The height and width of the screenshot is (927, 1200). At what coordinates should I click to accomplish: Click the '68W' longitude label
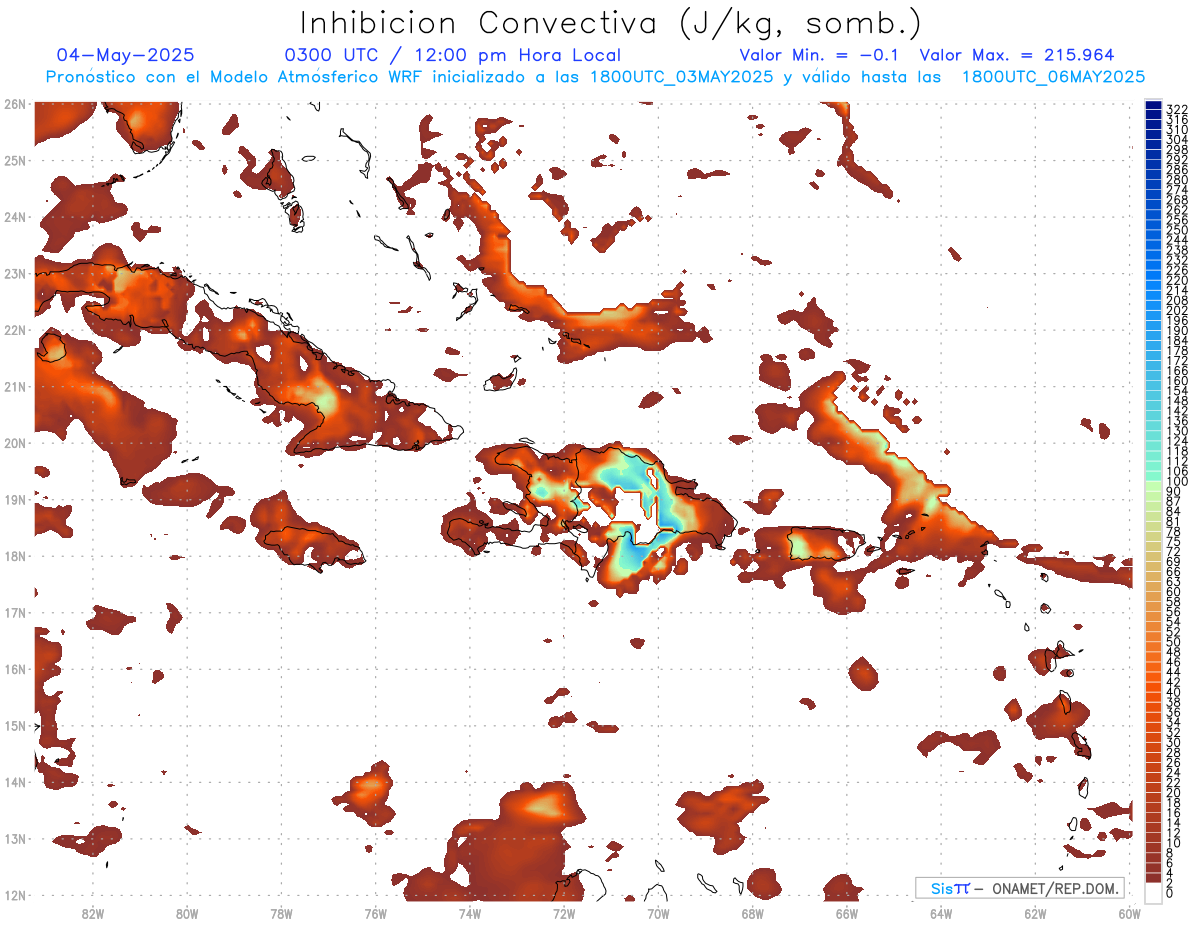click(x=753, y=913)
